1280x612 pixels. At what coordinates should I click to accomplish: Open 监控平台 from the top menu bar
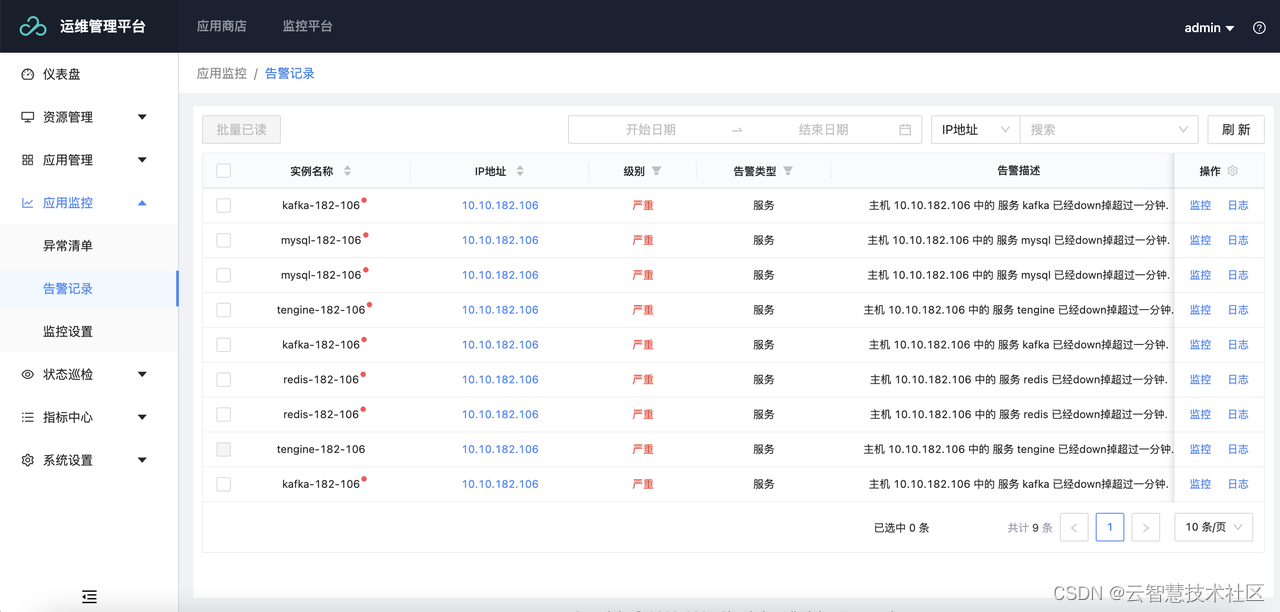click(x=307, y=26)
